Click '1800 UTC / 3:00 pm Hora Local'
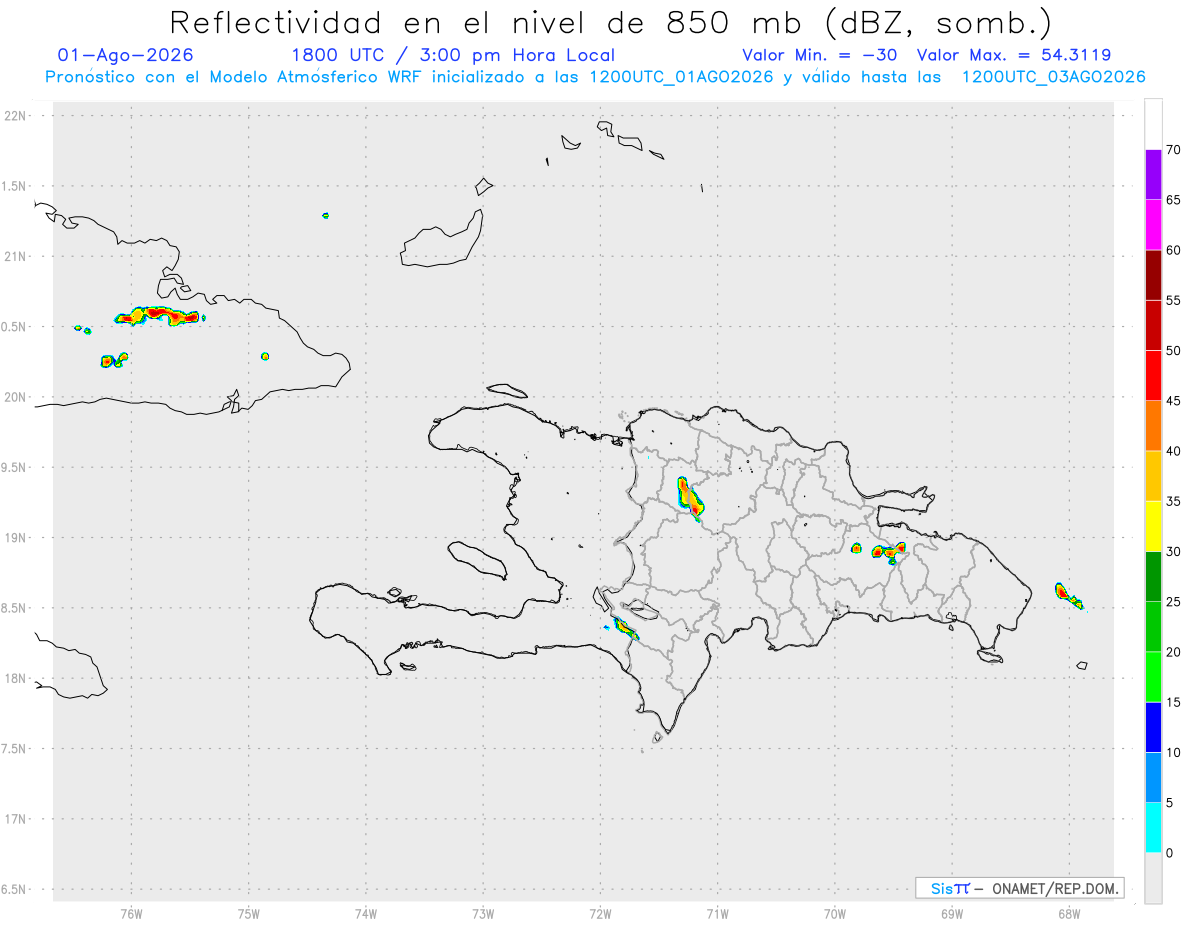Screen dimensions: 1200x927 tap(453, 55)
